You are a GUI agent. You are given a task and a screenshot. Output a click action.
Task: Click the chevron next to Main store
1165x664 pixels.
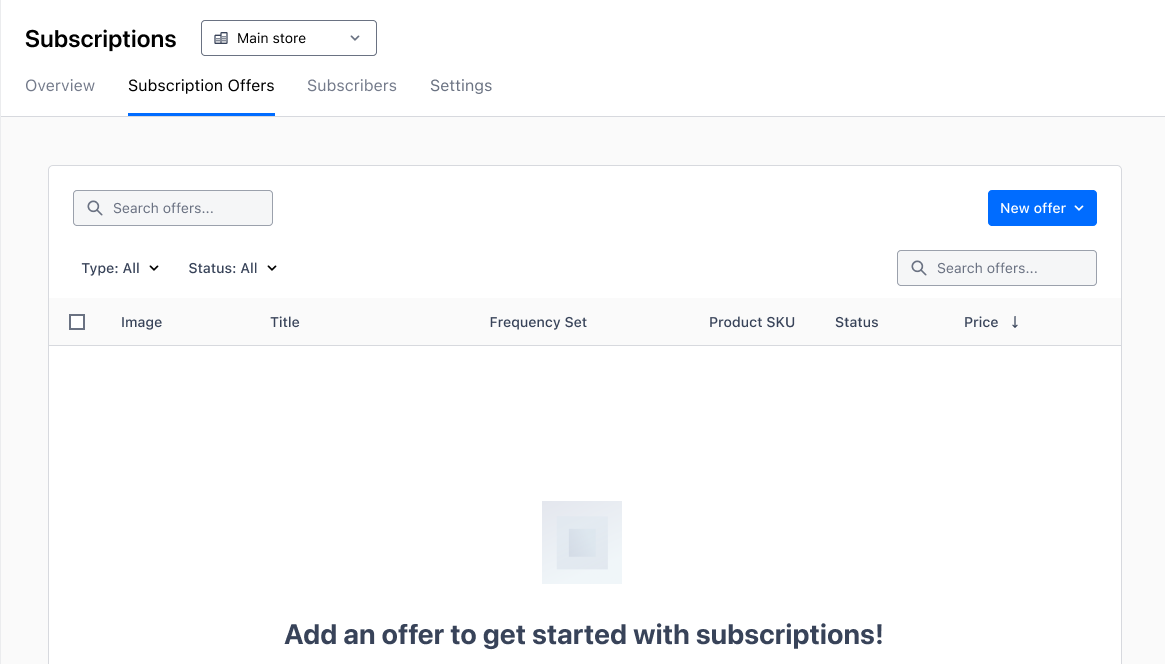coord(355,38)
